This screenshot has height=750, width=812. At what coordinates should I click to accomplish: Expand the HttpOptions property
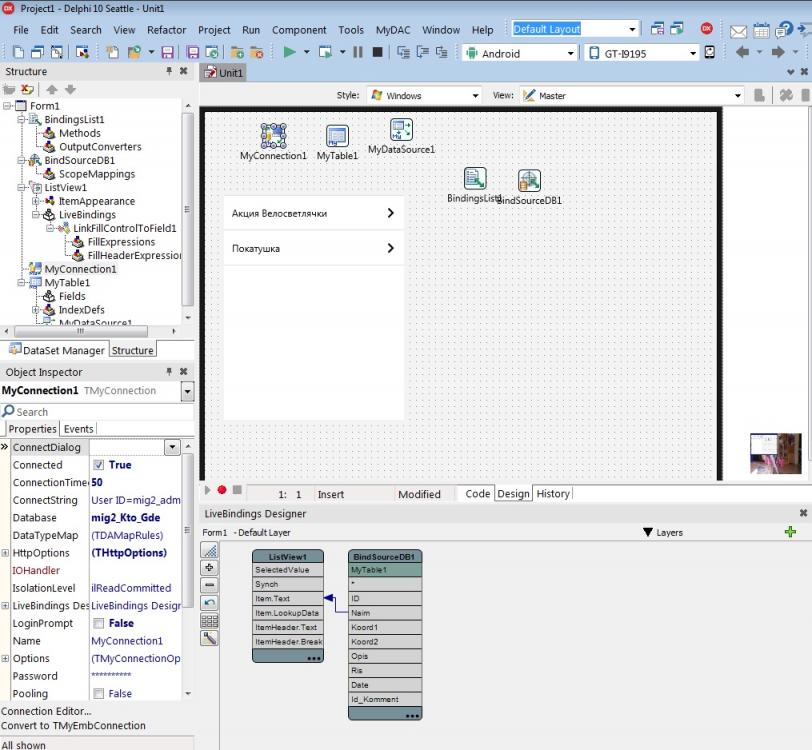point(5,553)
